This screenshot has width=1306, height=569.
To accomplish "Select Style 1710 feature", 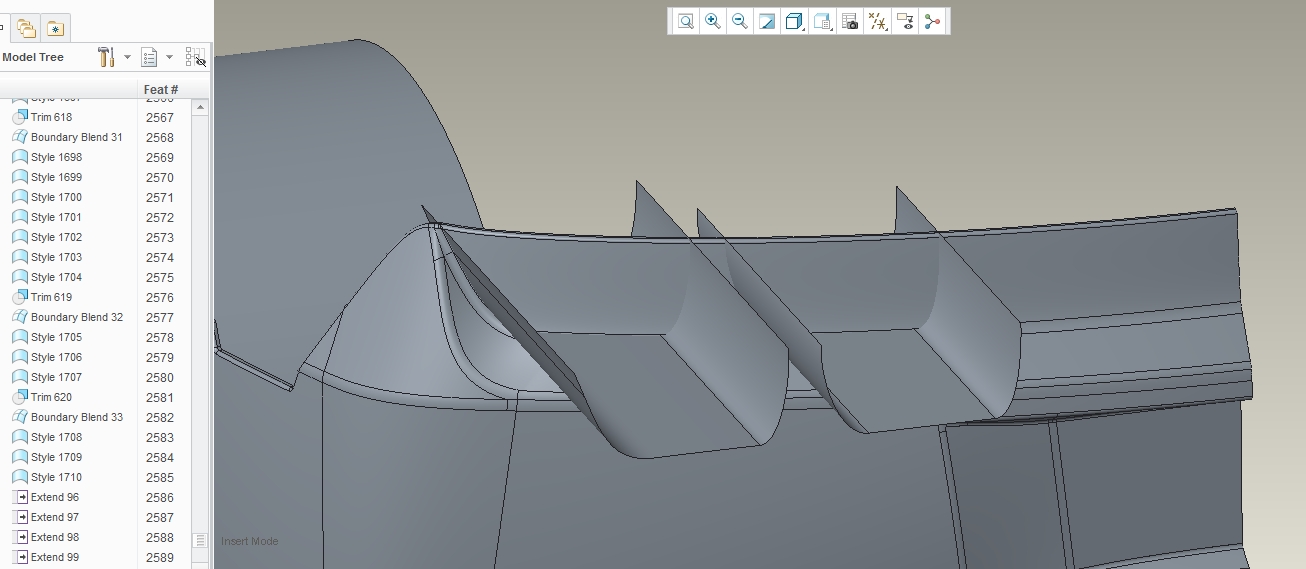I will [x=56, y=477].
